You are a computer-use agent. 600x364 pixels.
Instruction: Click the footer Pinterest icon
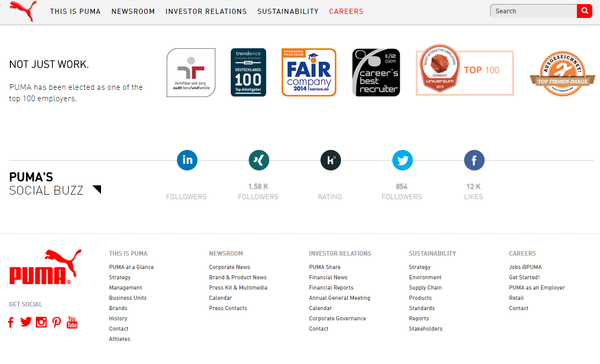coord(57,322)
